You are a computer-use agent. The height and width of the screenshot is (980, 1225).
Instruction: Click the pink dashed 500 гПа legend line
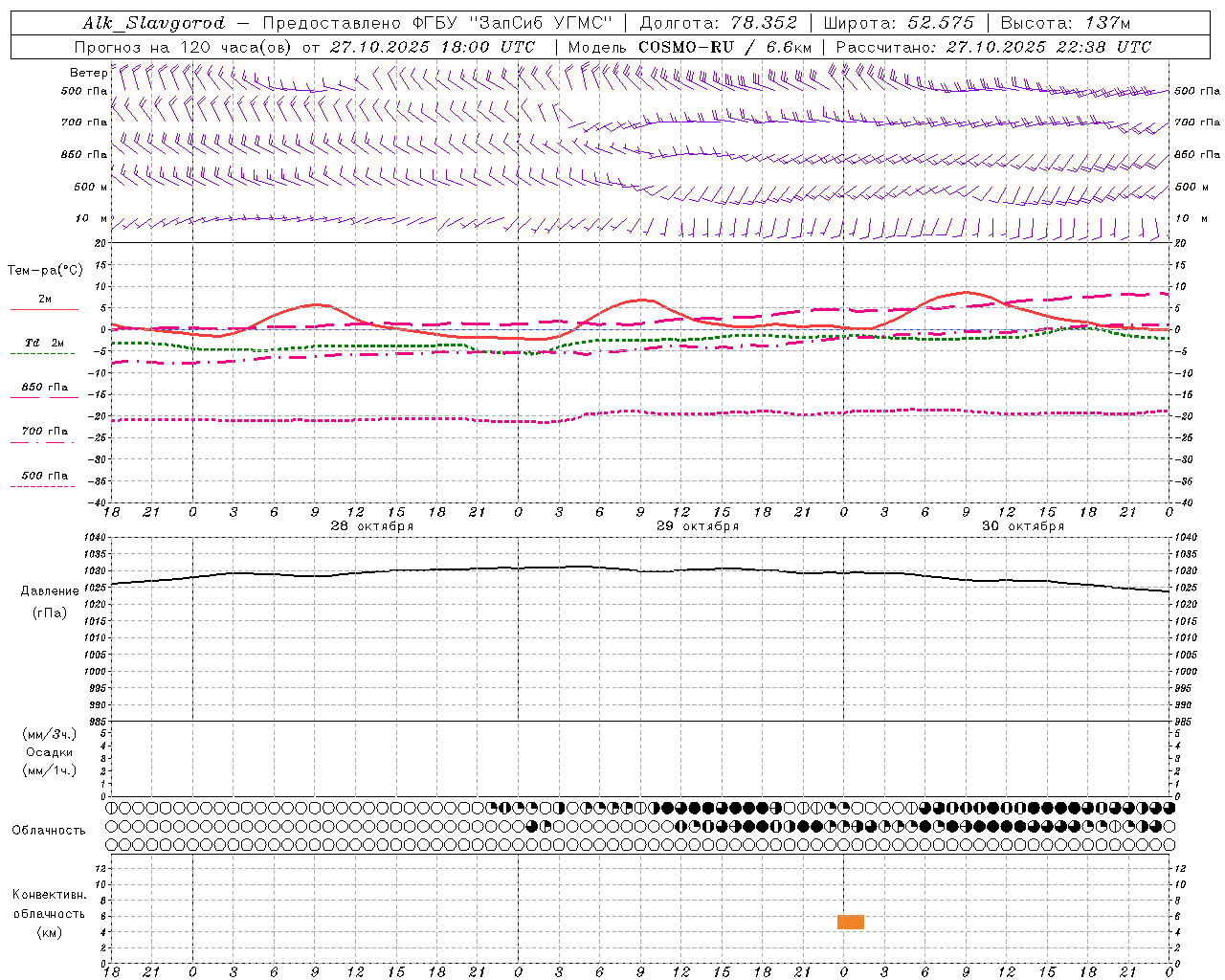click(42, 486)
